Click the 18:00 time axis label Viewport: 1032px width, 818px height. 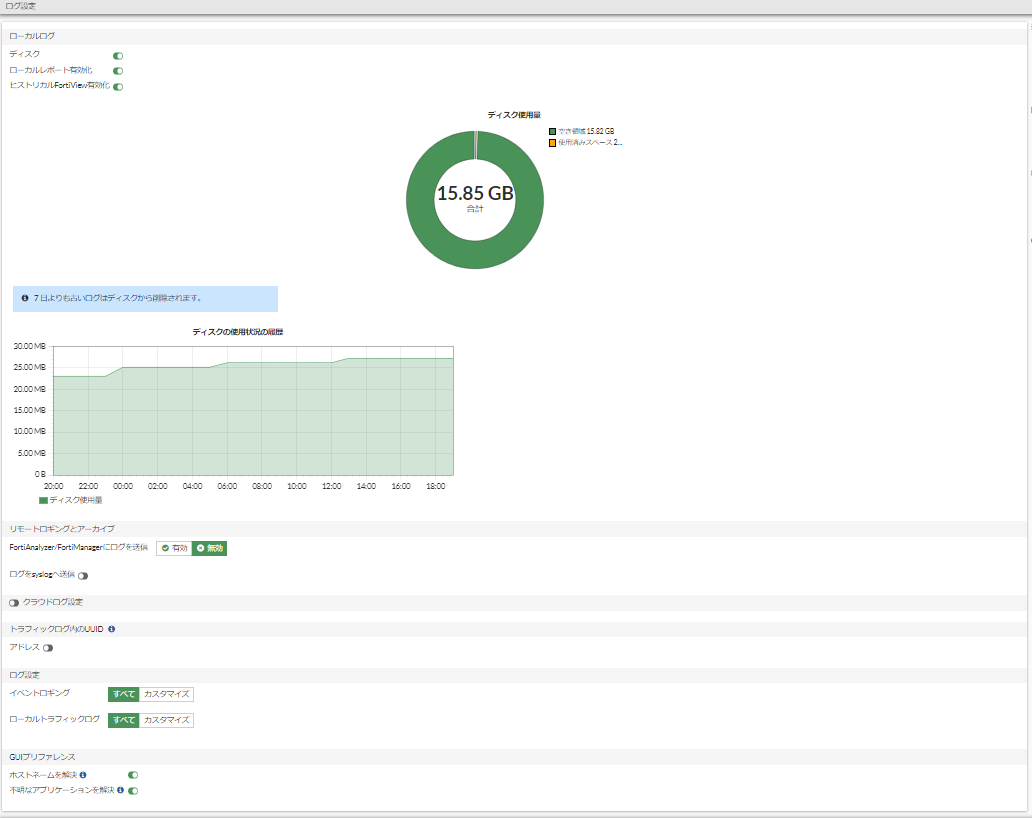(436, 486)
